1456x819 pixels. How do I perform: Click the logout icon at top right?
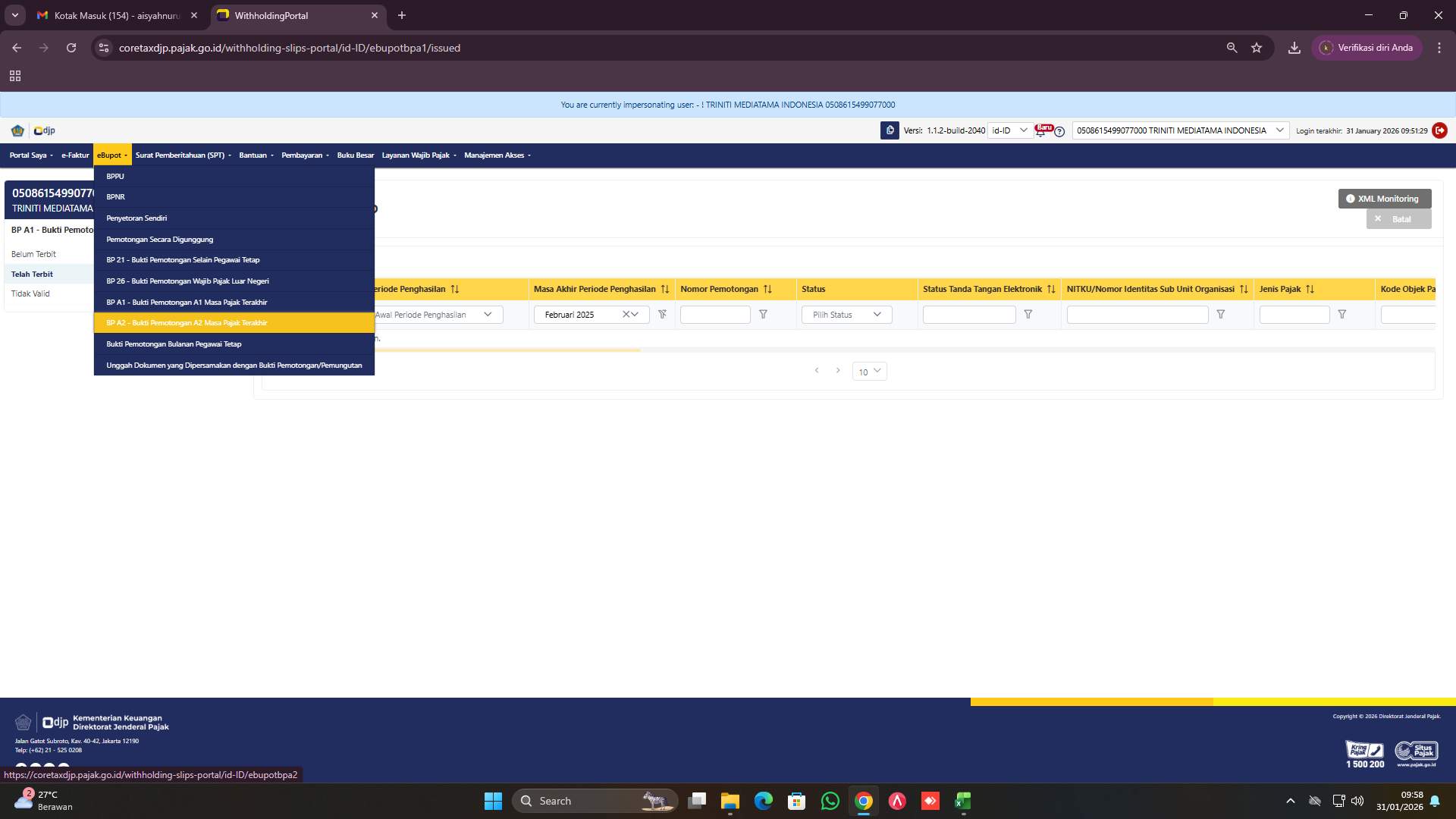pyautogui.click(x=1439, y=130)
